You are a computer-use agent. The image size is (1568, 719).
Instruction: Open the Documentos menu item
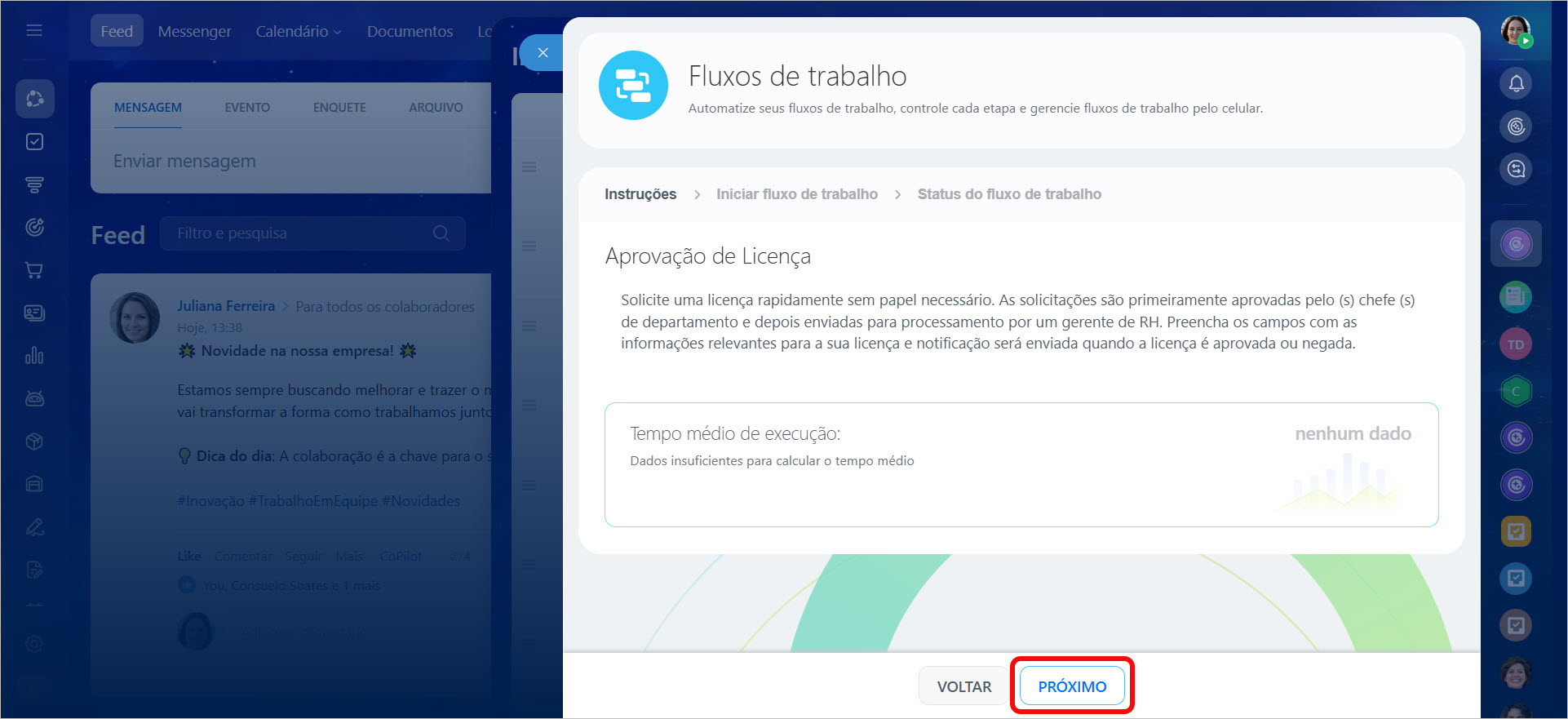click(x=410, y=31)
